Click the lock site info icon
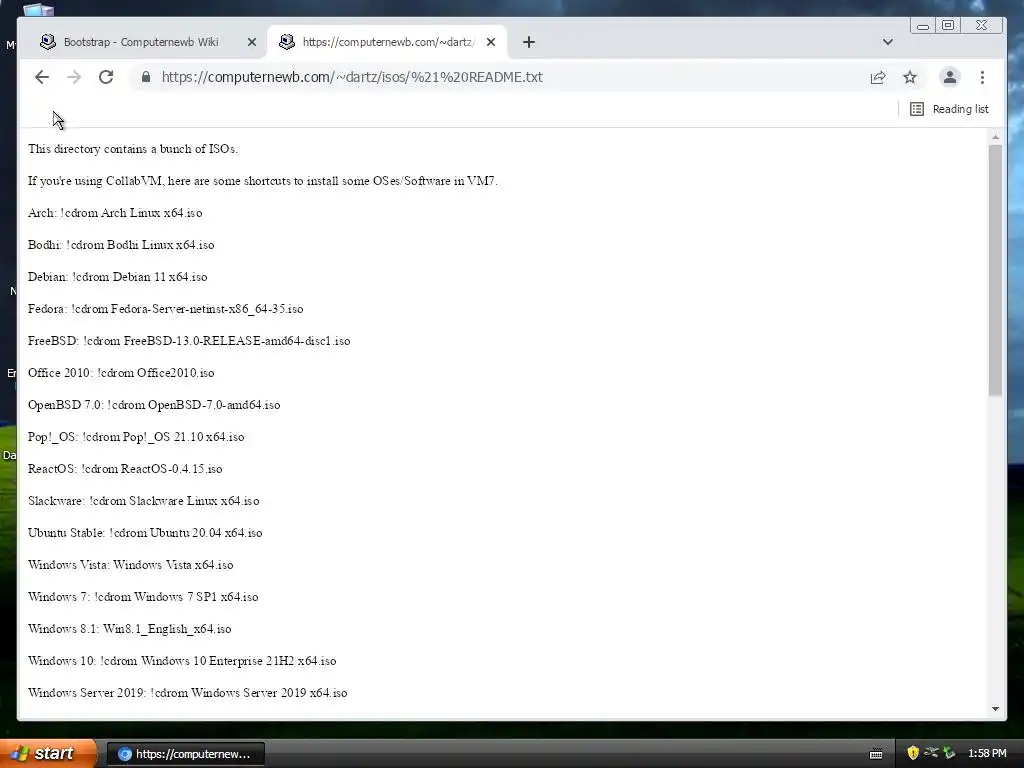1024x768 pixels. [146, 77]
